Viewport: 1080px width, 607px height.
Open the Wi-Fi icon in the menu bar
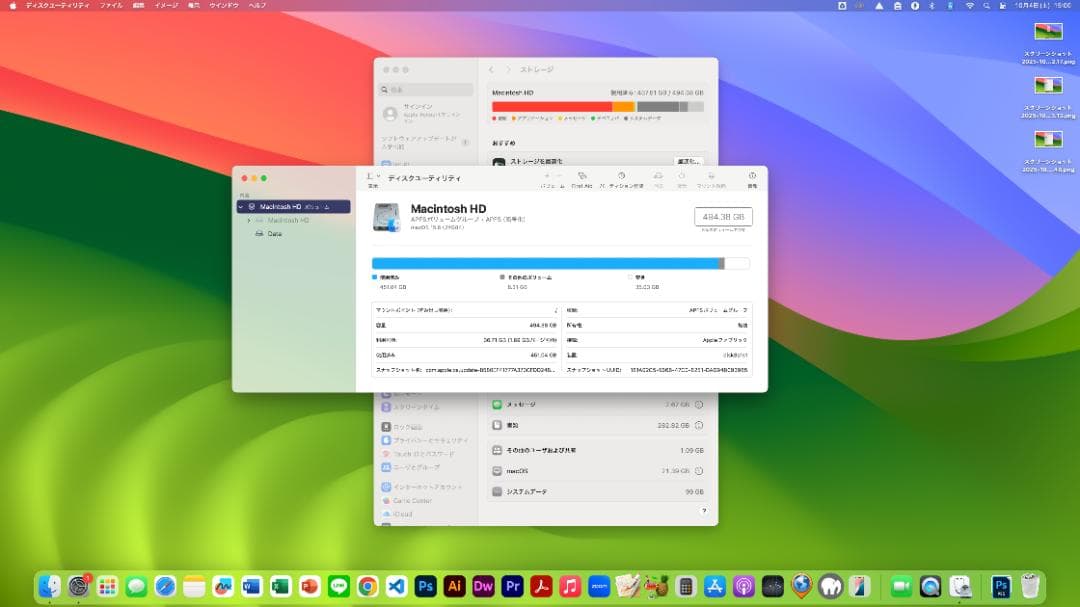coord(971,5)
